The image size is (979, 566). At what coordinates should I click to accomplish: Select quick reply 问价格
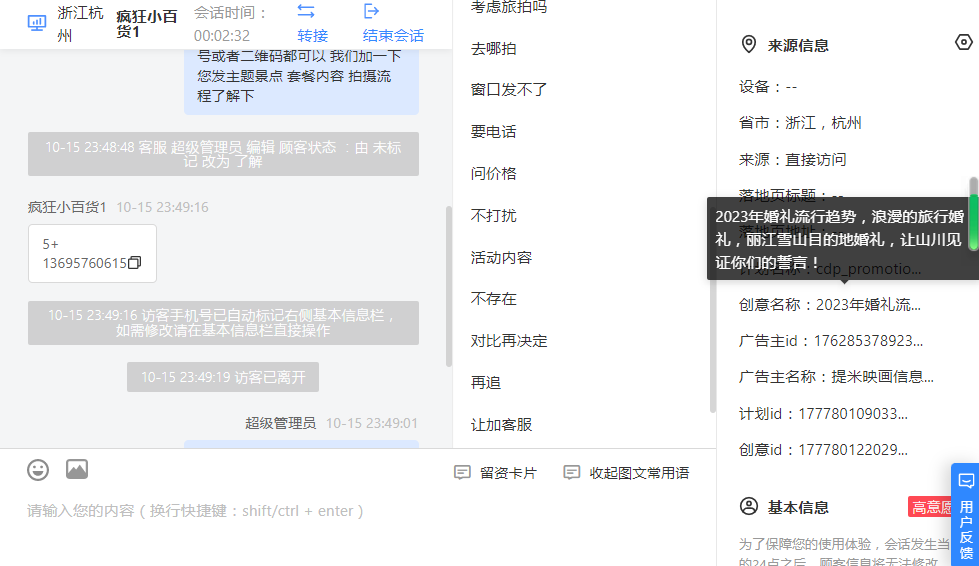pyautogui.click(x=493, y=173)
